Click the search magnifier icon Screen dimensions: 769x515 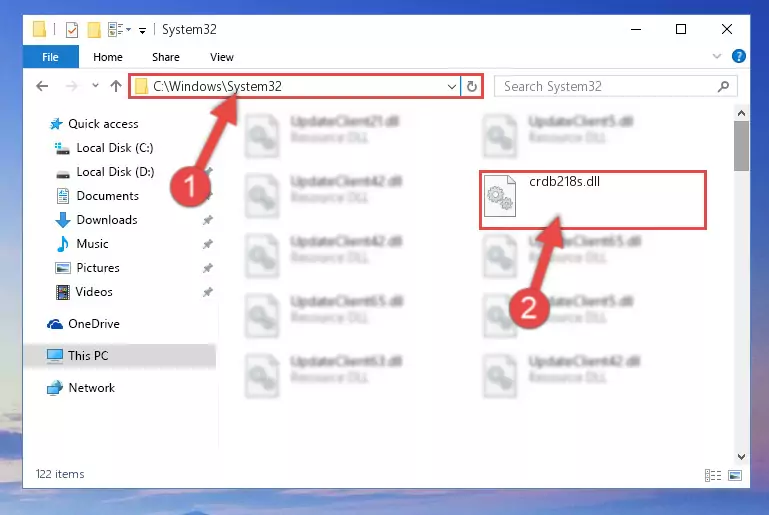click(x=723, y=87)
